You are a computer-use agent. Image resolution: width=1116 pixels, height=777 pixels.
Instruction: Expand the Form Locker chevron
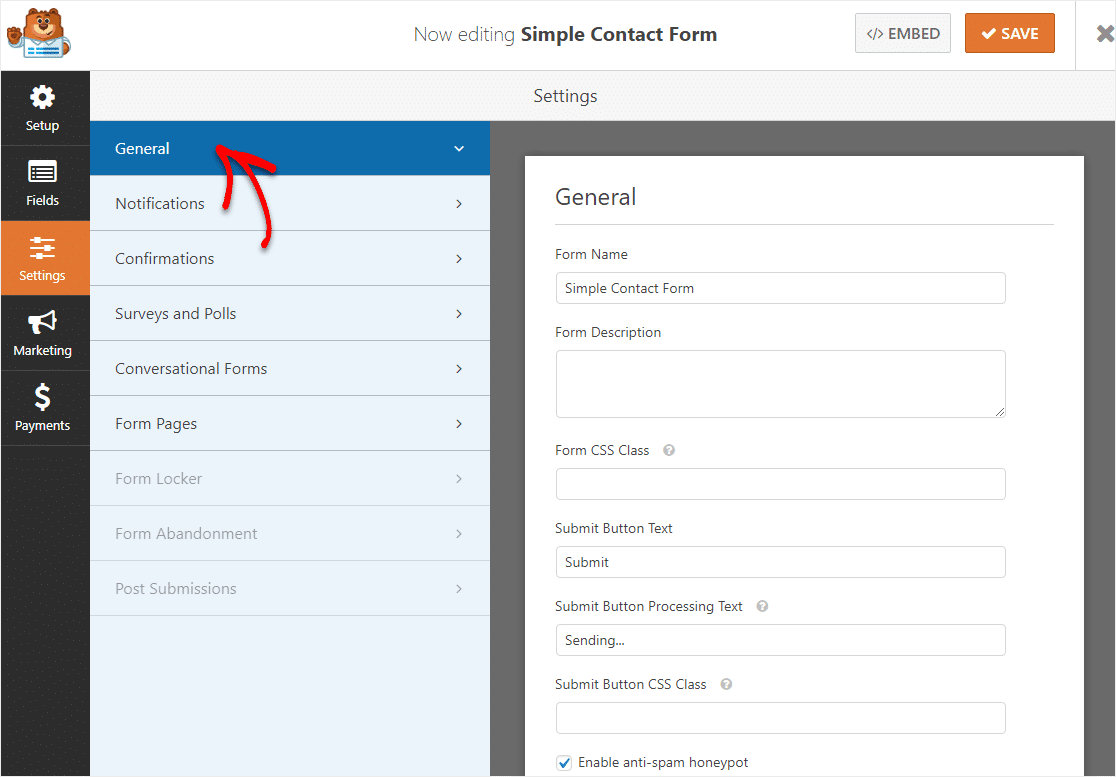point(459,479)
